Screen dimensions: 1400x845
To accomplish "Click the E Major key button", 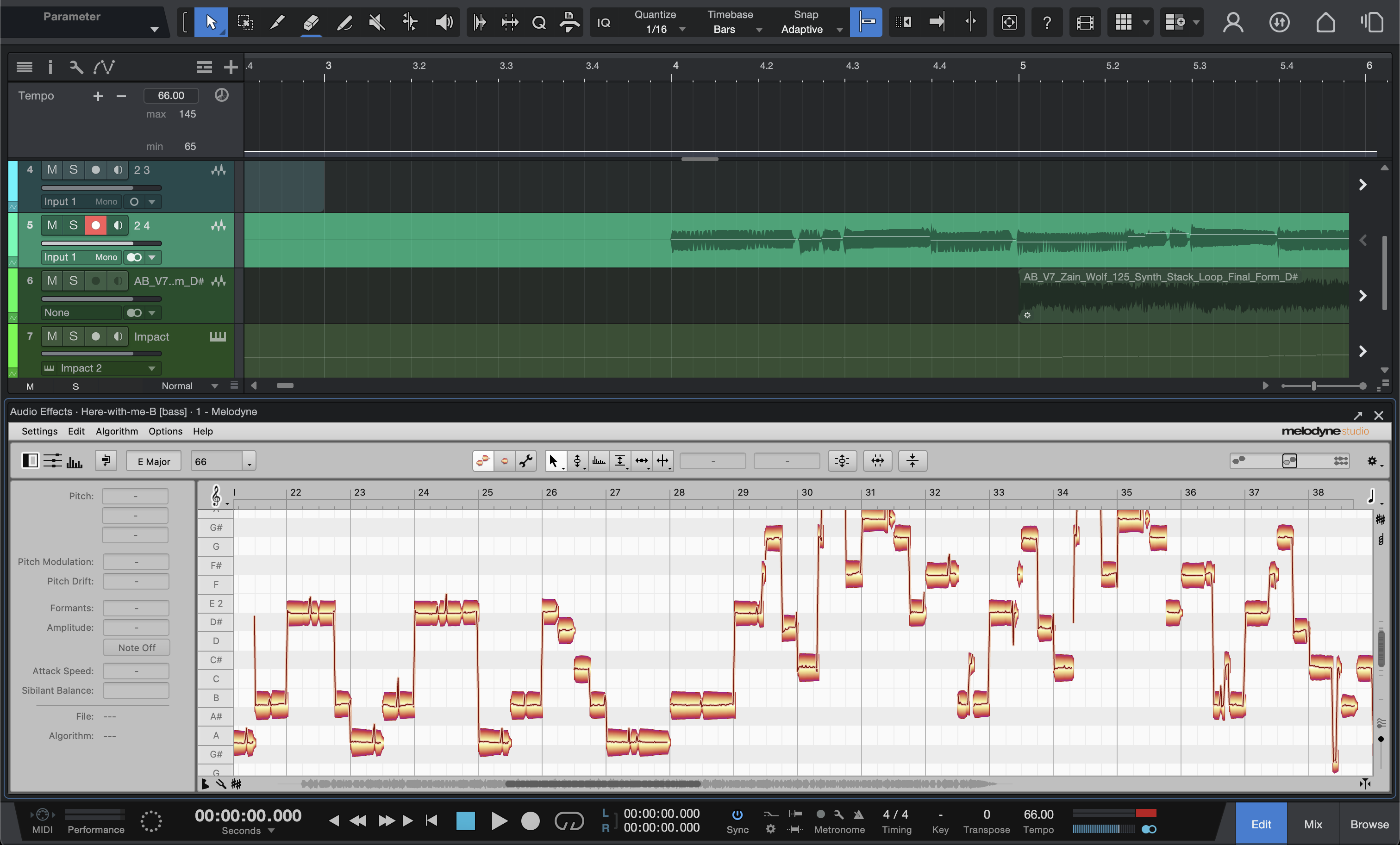I will coord(153,461).
